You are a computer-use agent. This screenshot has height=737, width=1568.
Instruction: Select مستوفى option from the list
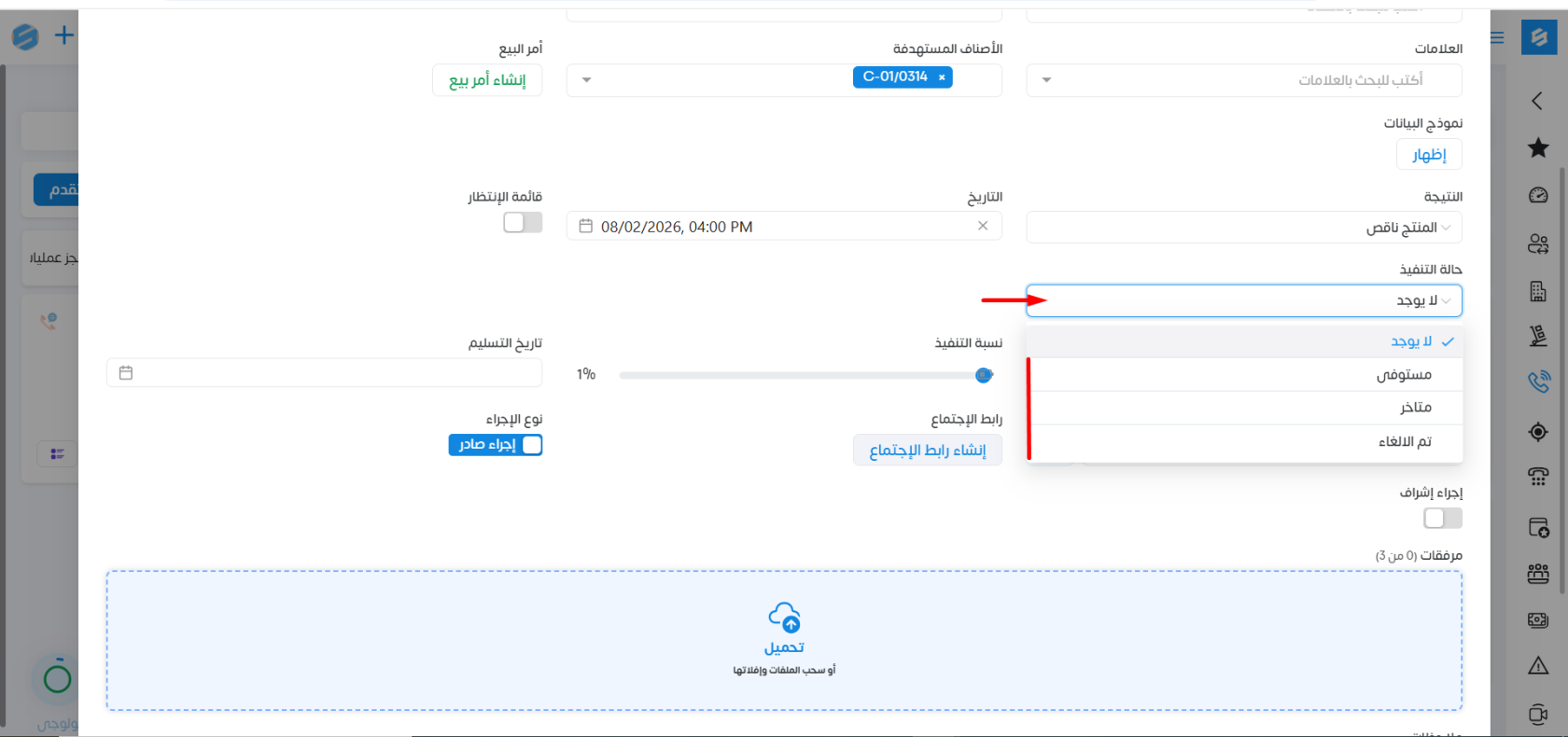1245,374
